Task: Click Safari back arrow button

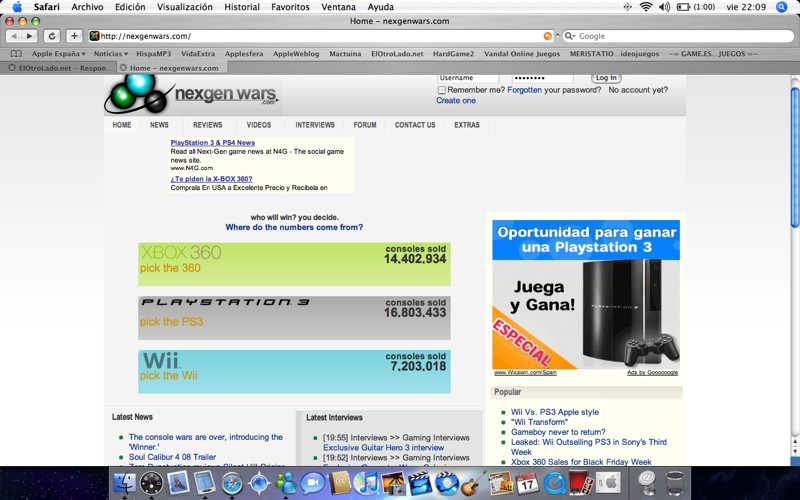Action: 14,36
